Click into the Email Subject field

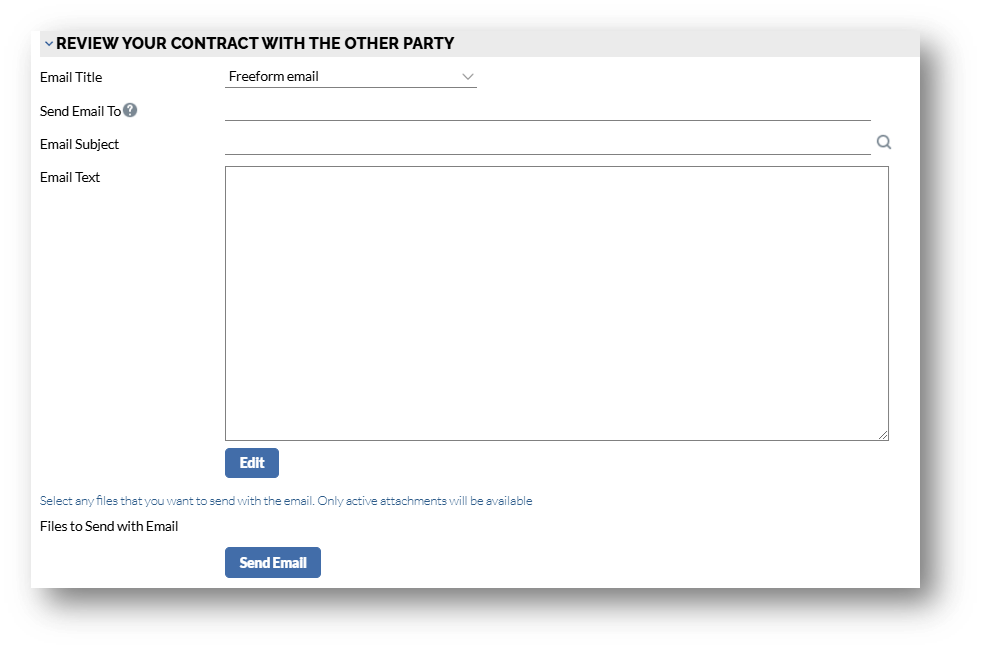click(x=547, y=144)
